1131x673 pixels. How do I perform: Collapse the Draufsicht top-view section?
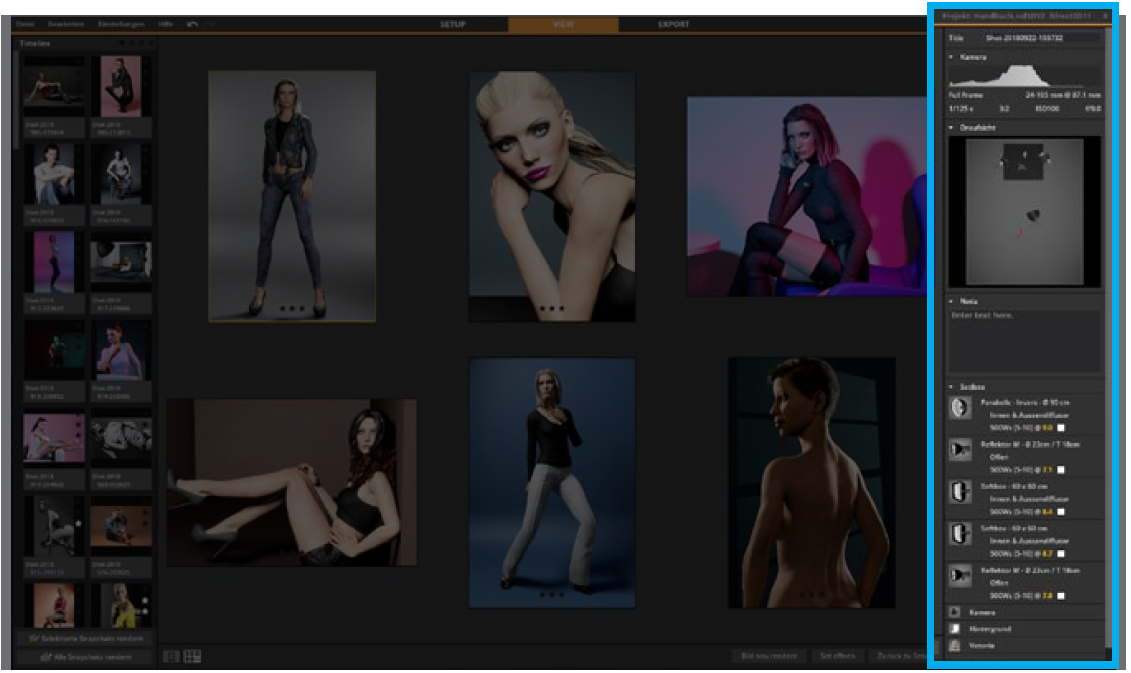pos(951,128)
